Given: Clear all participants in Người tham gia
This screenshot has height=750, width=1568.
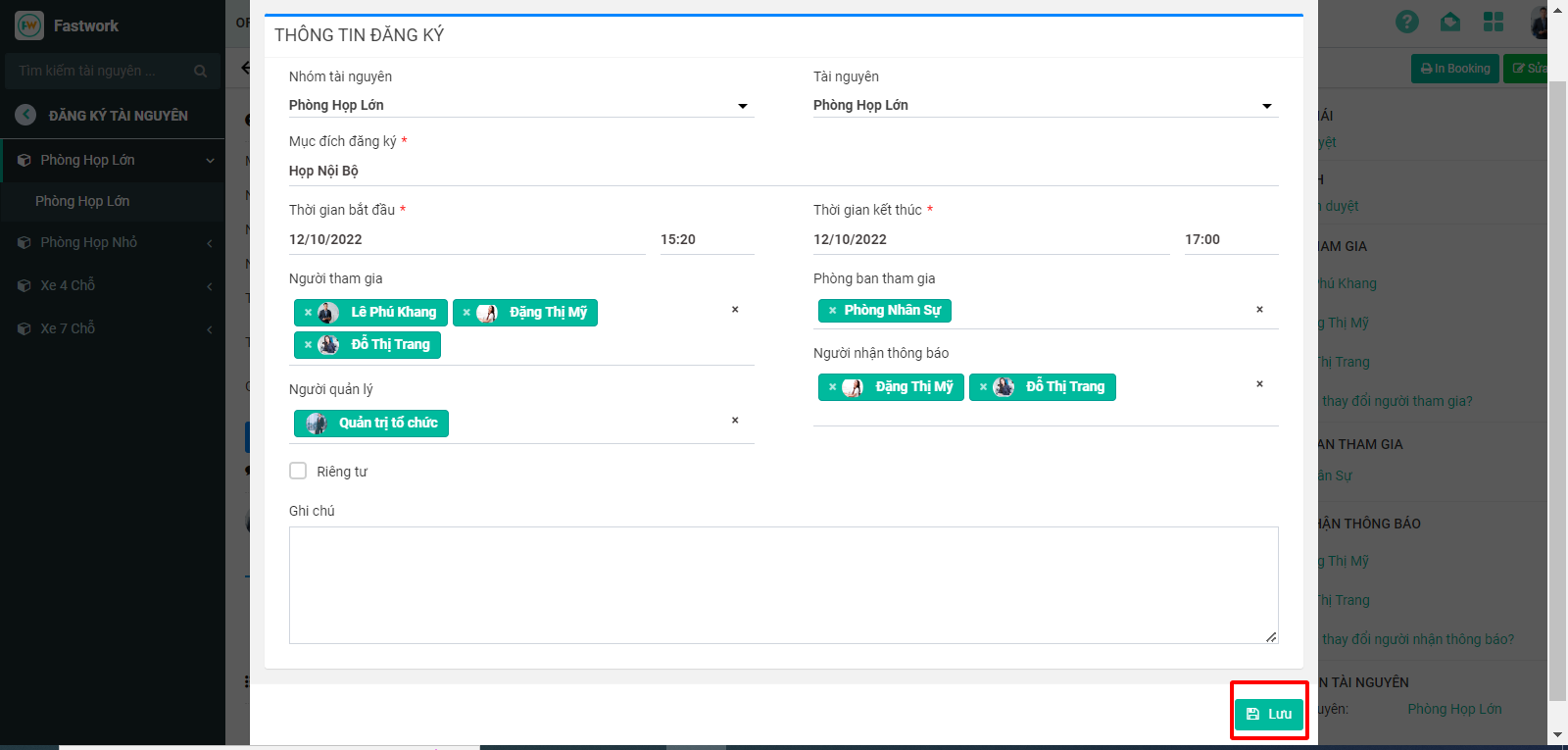Looking at the screenshot, I should (735, 310).
